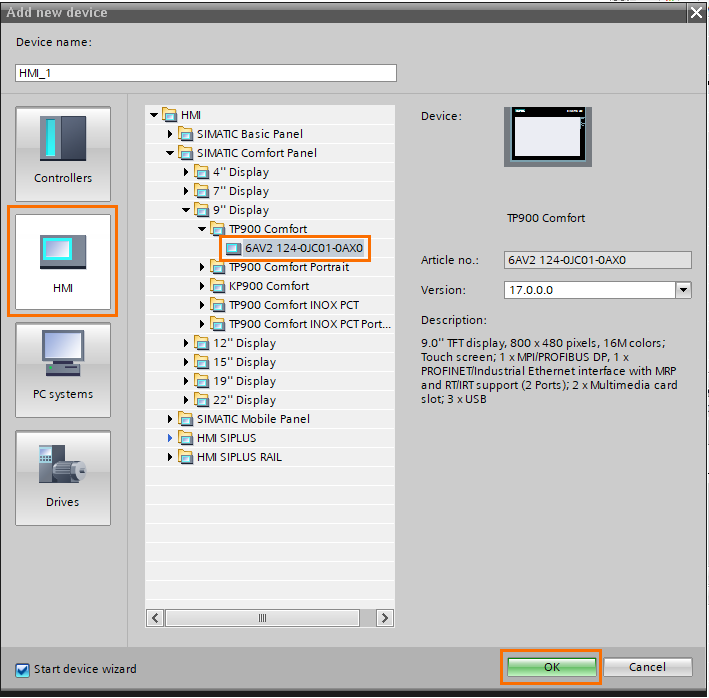Screen dimensions: 709x698
Task: Click the 4" Display folder icon
Action: pyautogui.click(x=202, y=172)
